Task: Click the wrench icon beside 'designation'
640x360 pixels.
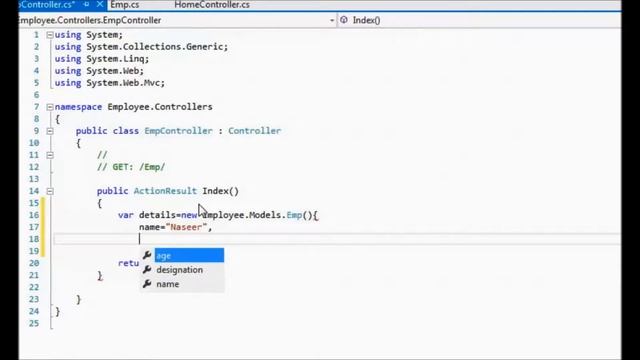Action: pos(147,269)
